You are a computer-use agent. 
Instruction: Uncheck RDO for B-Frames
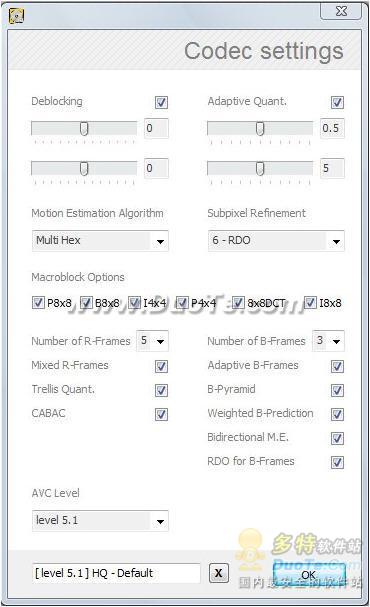337,462
